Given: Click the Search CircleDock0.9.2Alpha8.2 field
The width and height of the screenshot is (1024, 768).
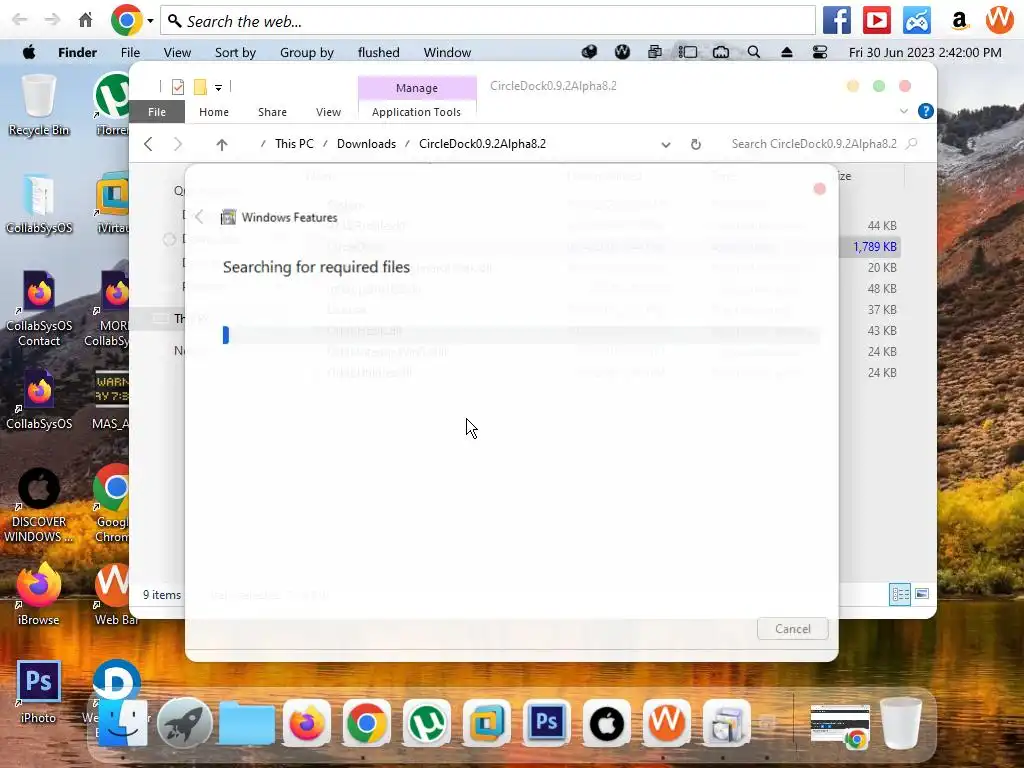Looking at the screenshot, I should 823,144.
